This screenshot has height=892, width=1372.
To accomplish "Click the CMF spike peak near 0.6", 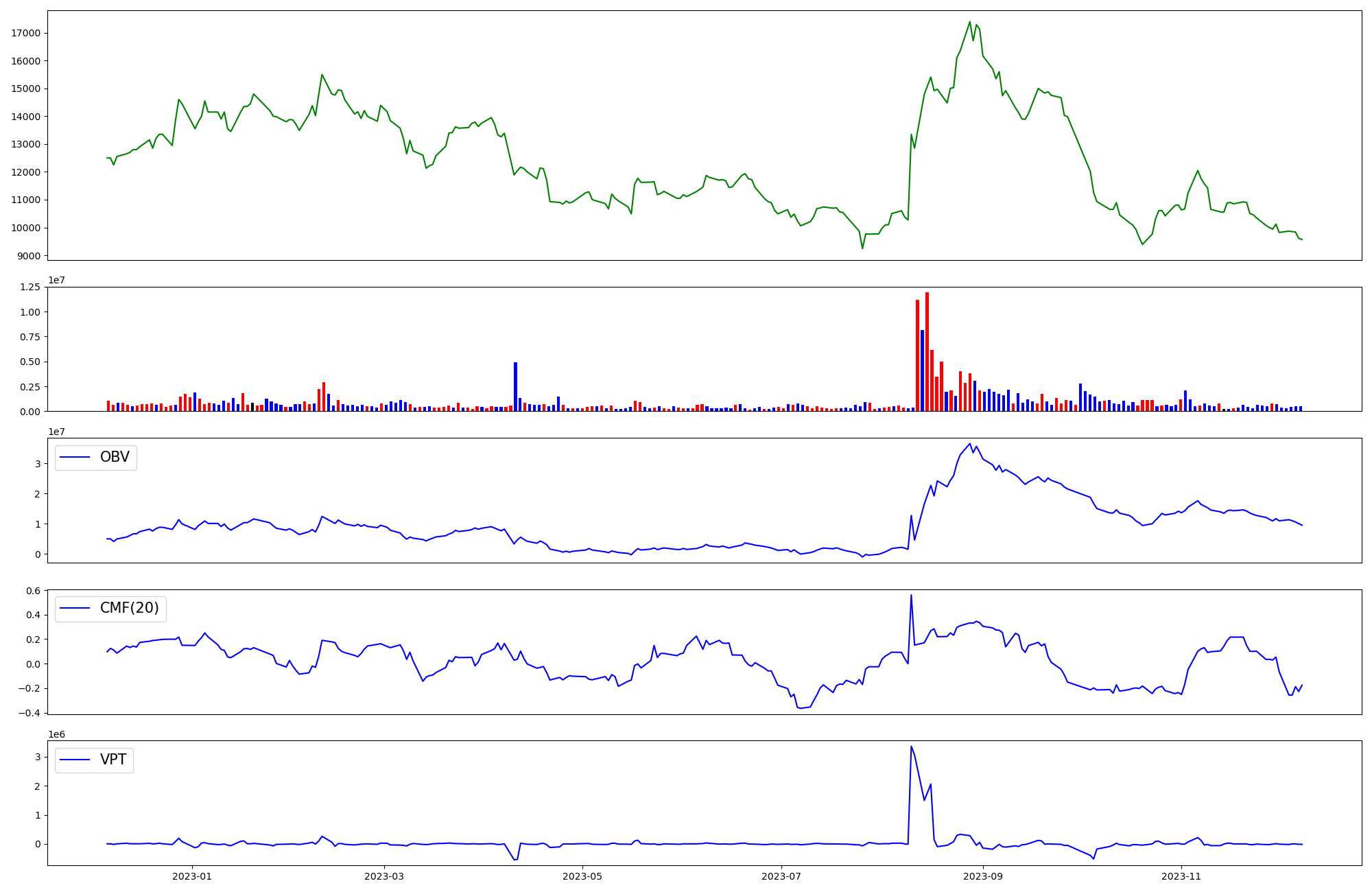I will [911, 596].
